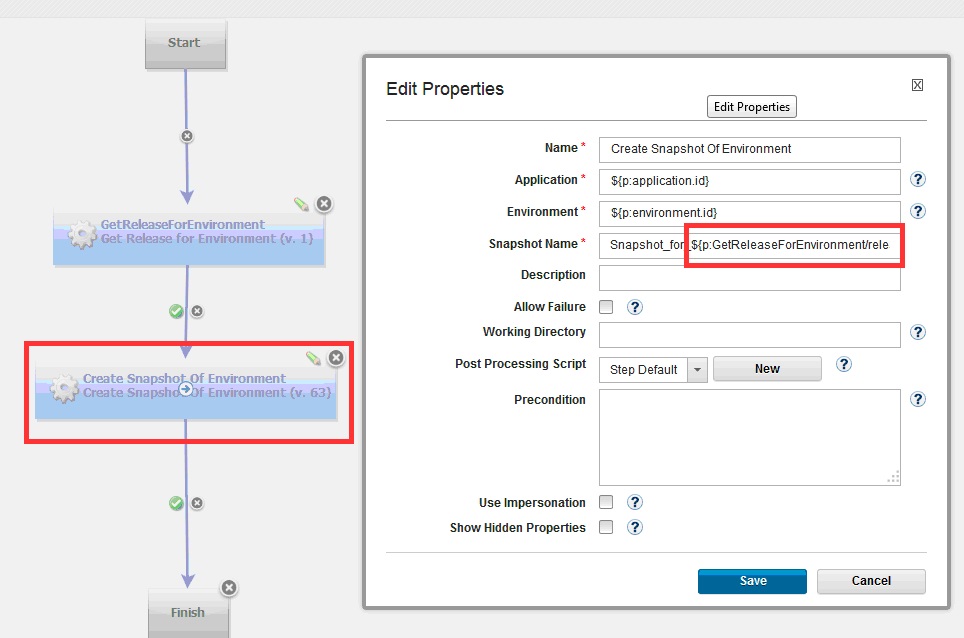964x638 pixels.
Task: Delete the connection below the Start node
Action: click(186, 136)
